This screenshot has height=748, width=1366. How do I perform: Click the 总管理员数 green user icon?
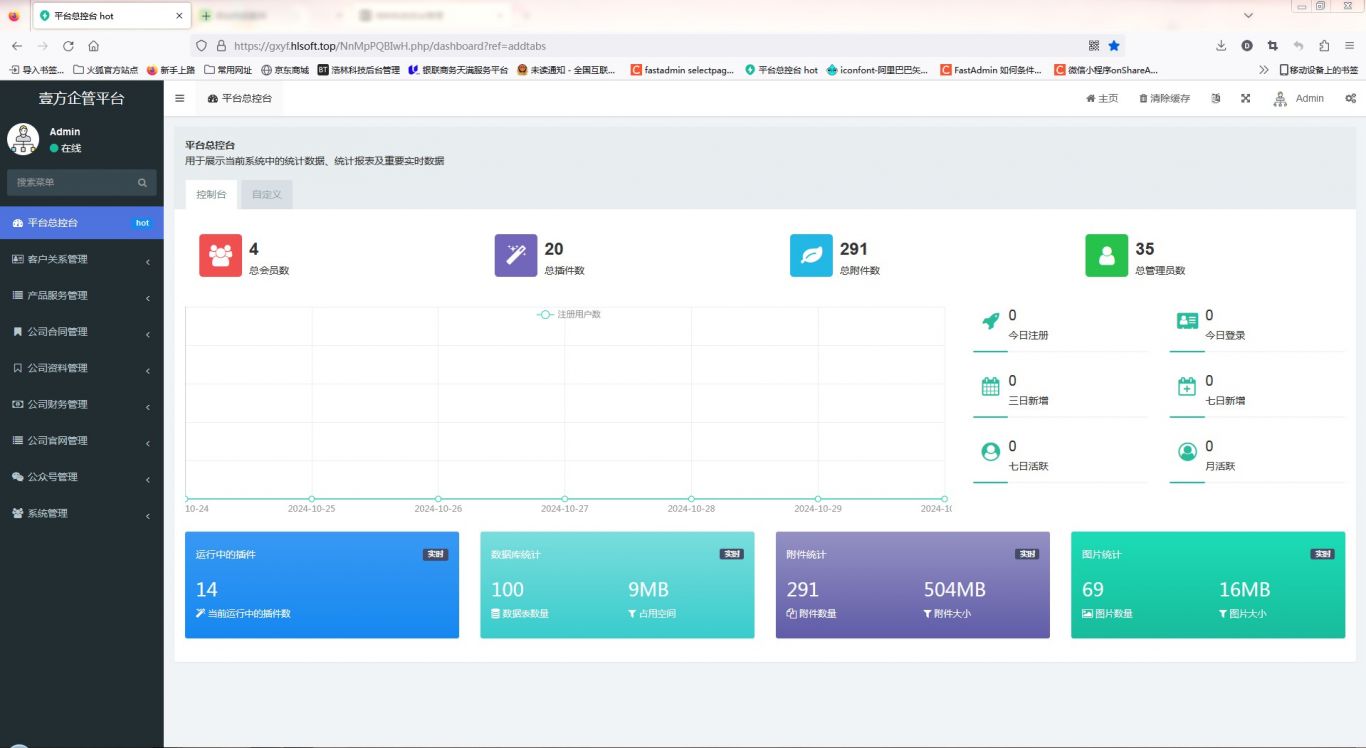(x=1106, y=255)
